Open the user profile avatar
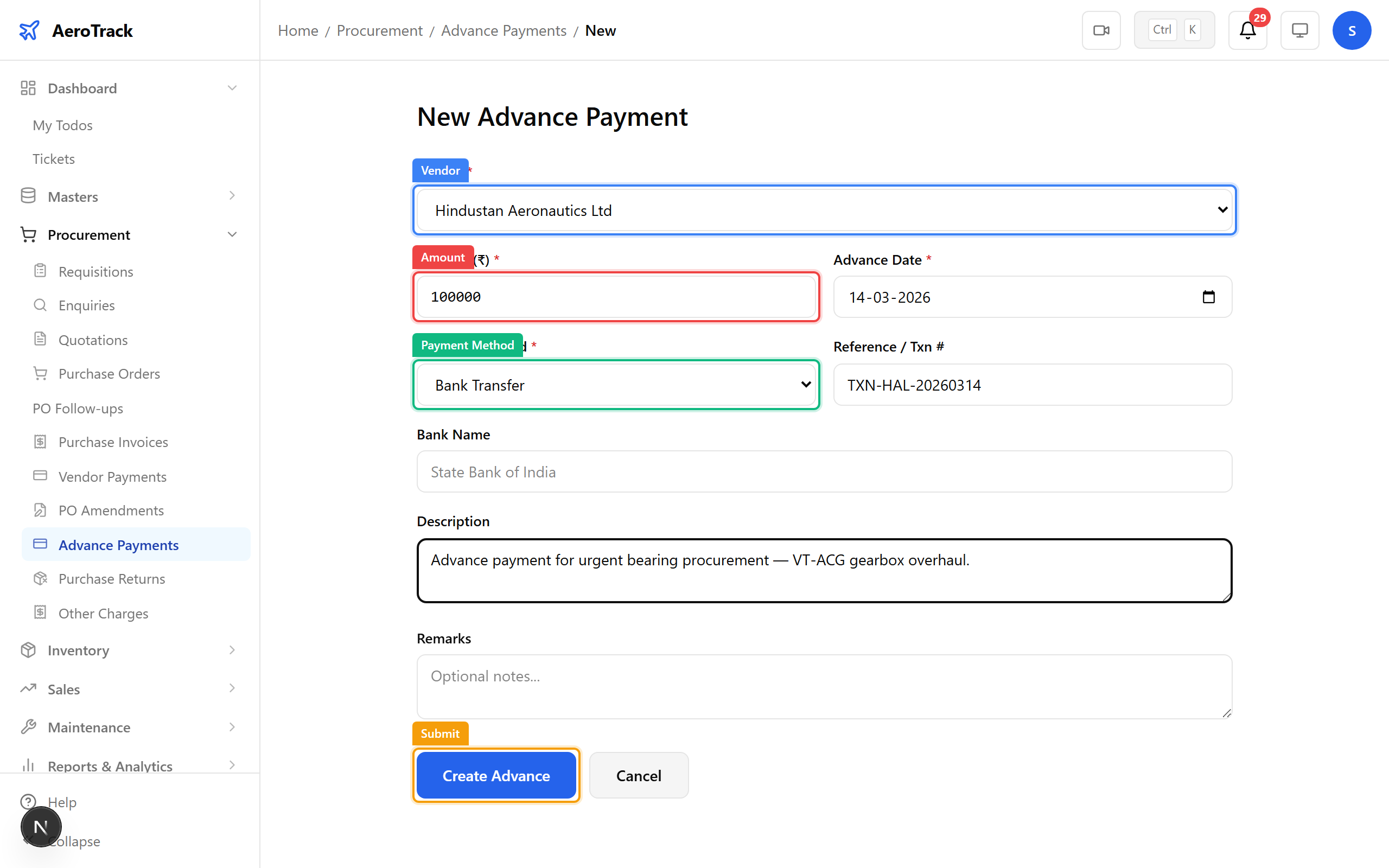This screenshot has height=868, width=1389. (x=1352, y=30)
